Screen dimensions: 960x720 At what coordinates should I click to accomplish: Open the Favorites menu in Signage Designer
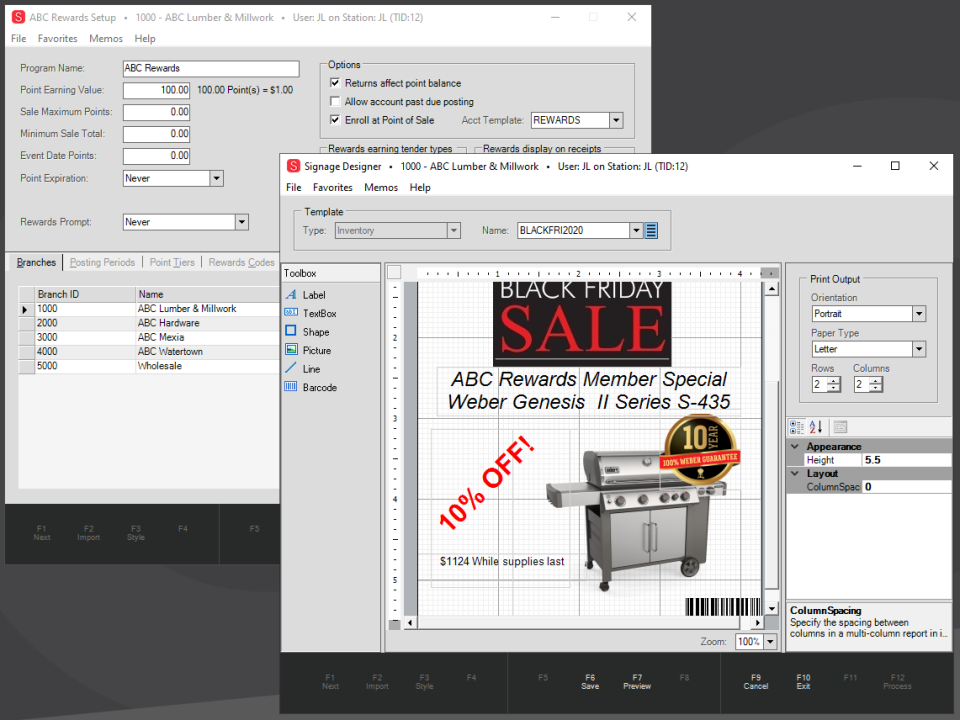[332, 187]
